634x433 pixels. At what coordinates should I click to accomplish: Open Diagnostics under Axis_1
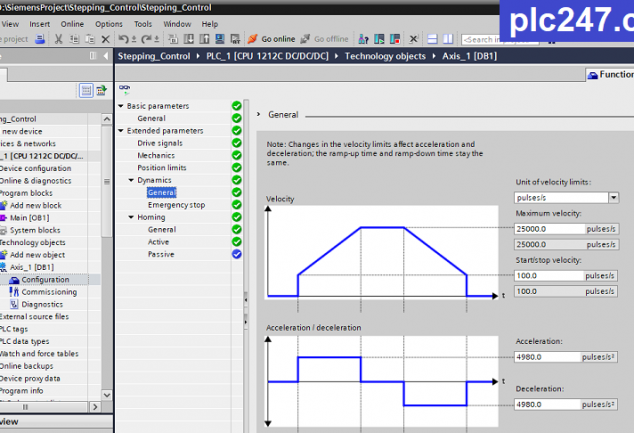click(42, 304)
